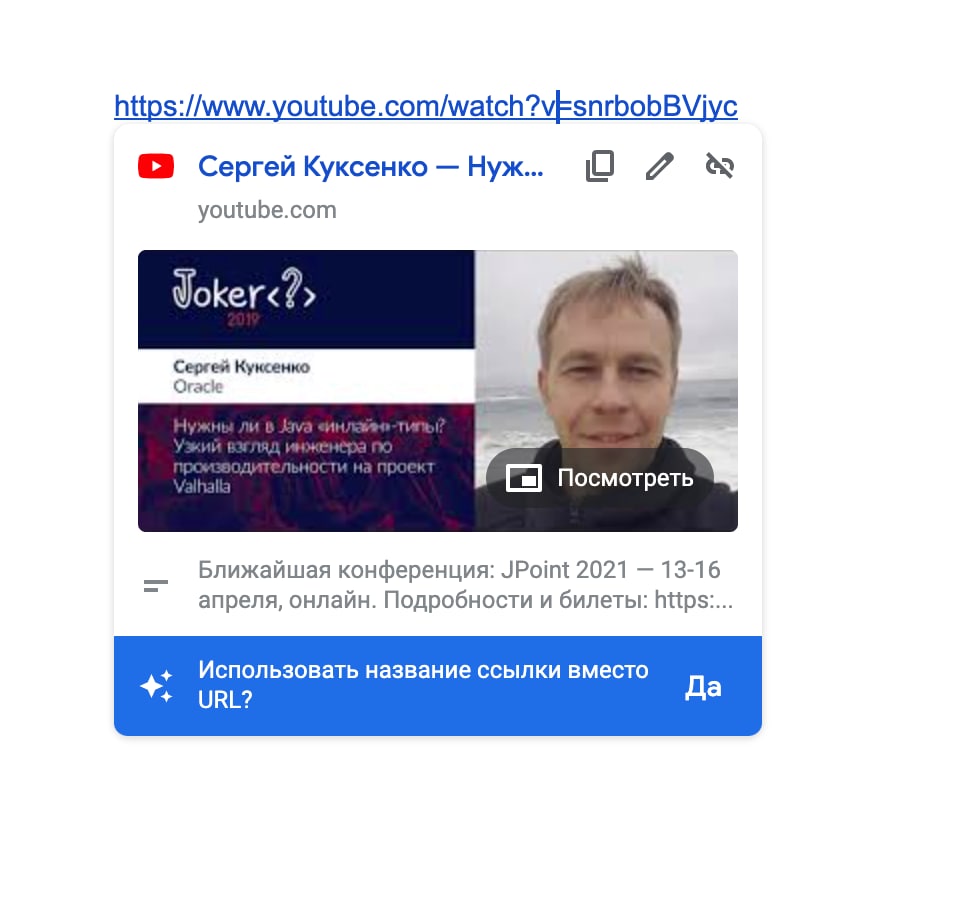Click the Ближайшая конференция description text
The width and height of the screenshot is (974, 912).
point(465,585)
